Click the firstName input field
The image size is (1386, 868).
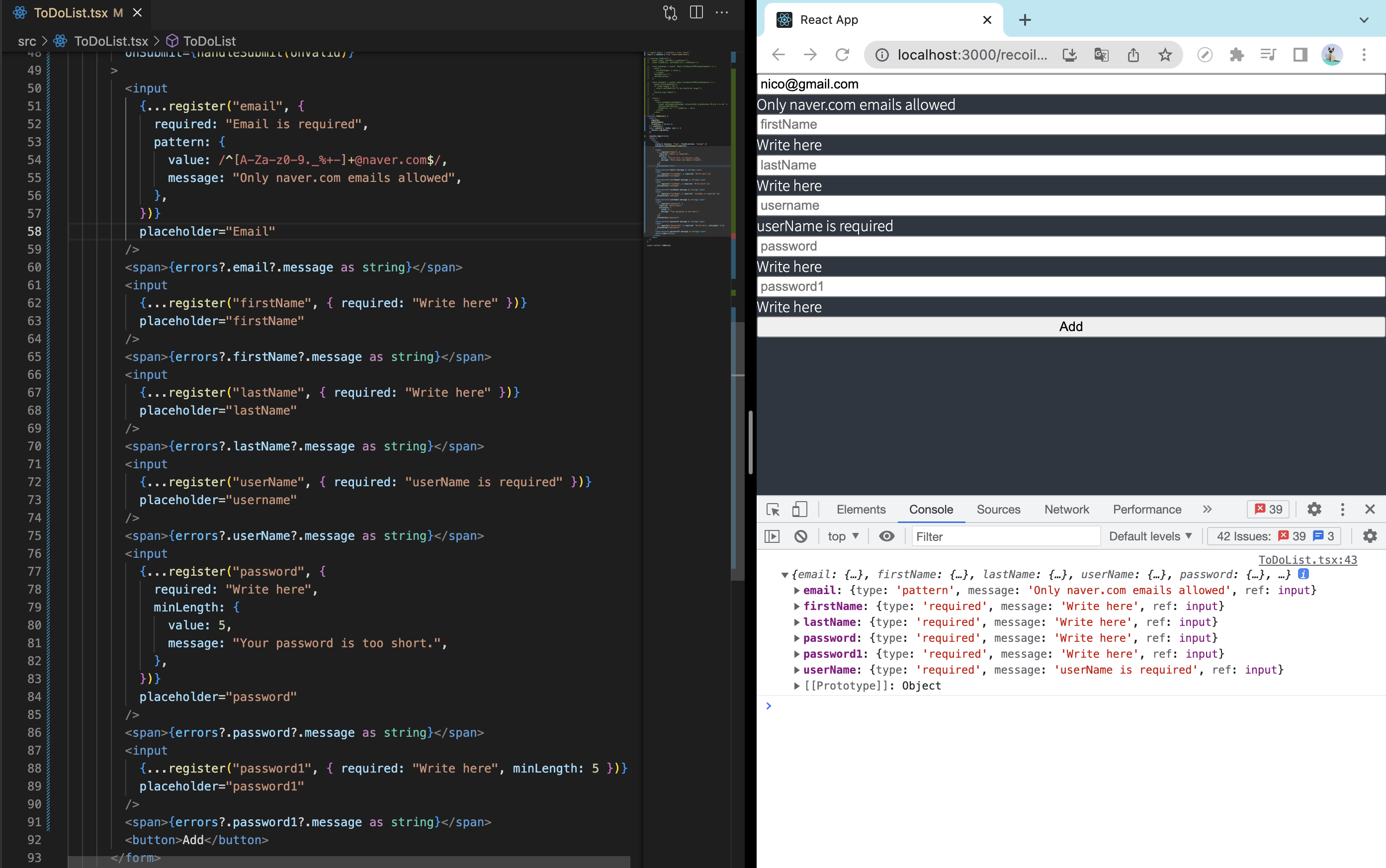(x=1070, y=125)
